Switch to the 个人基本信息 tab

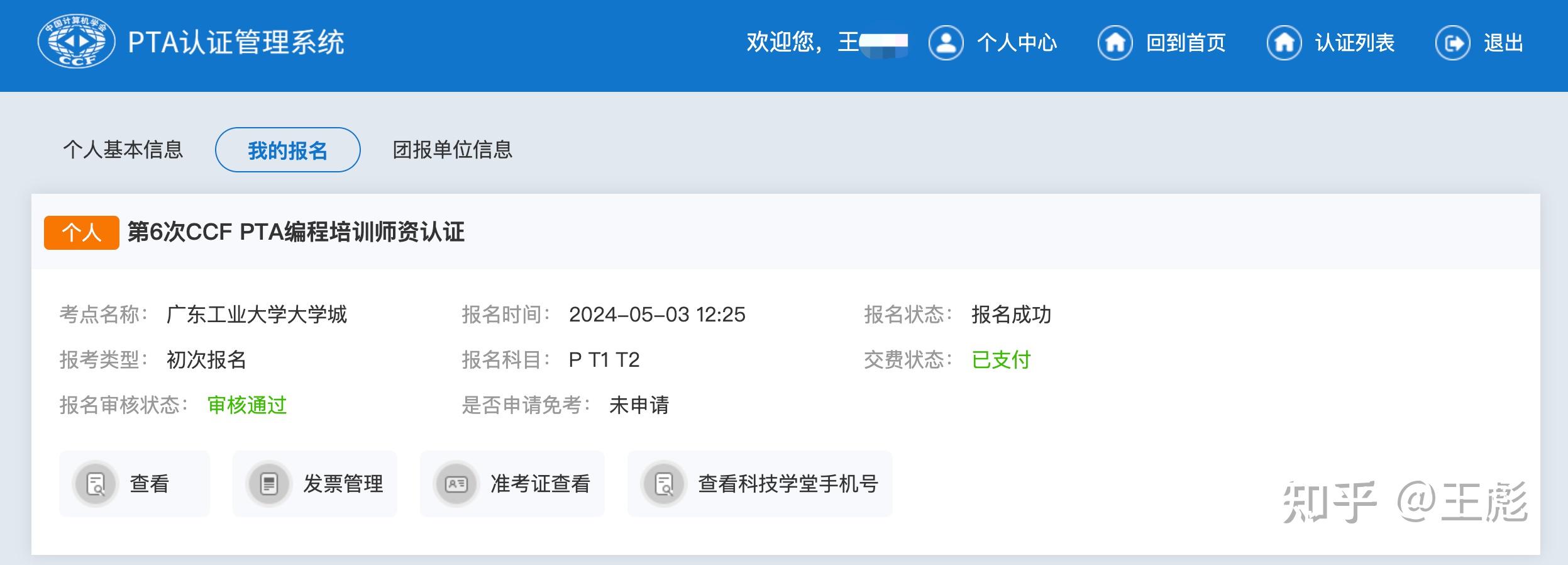124,150
